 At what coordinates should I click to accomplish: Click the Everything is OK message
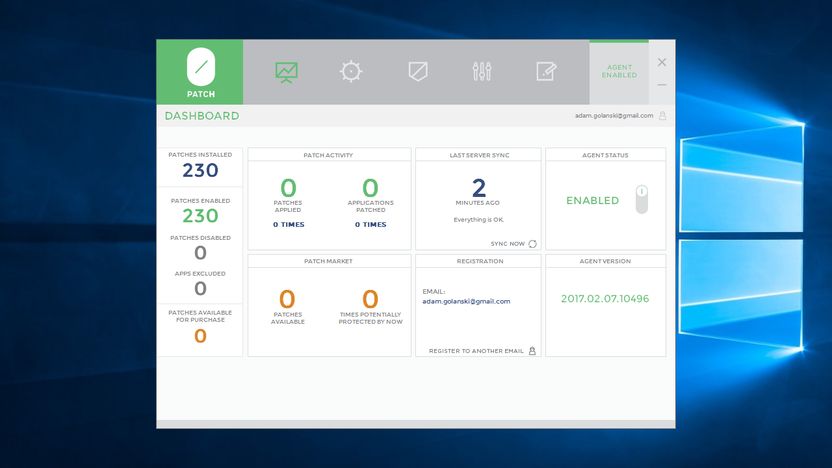479,220
